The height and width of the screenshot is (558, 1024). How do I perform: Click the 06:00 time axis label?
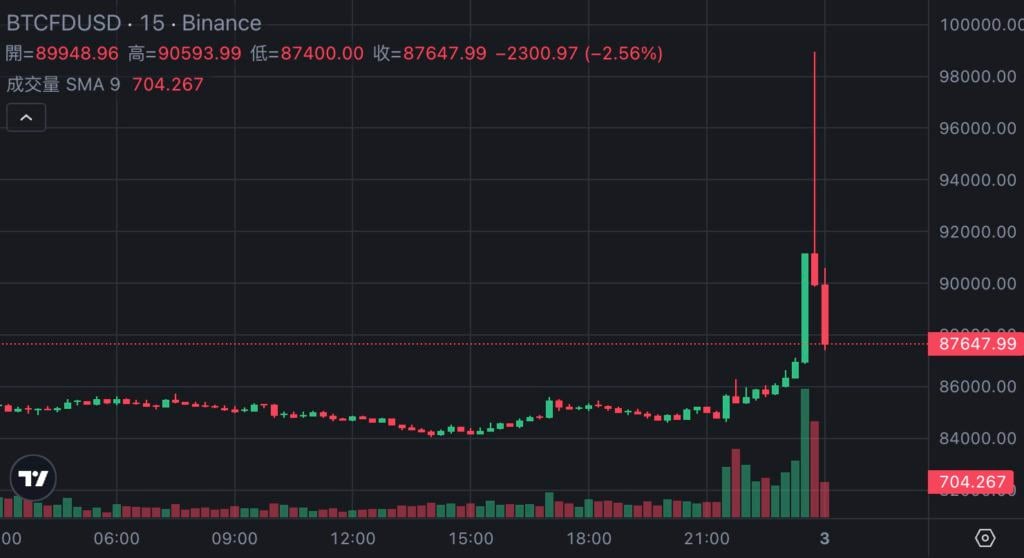pyautogui.click(x=116, y=538)
